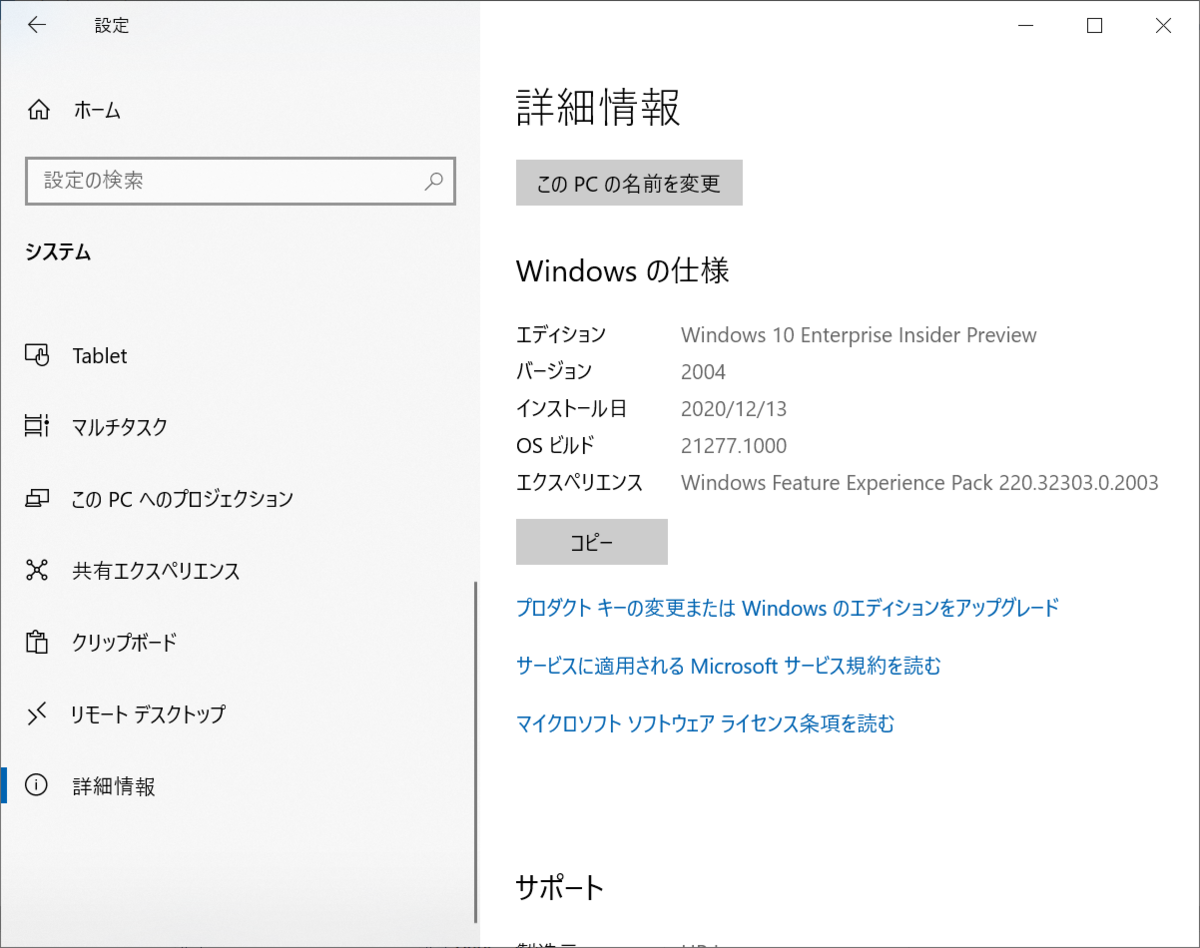This screenshot has width=1200, height=948.
Task: Click Windows 10 Enterprise Insider Preview text
Action: (859, 335)
